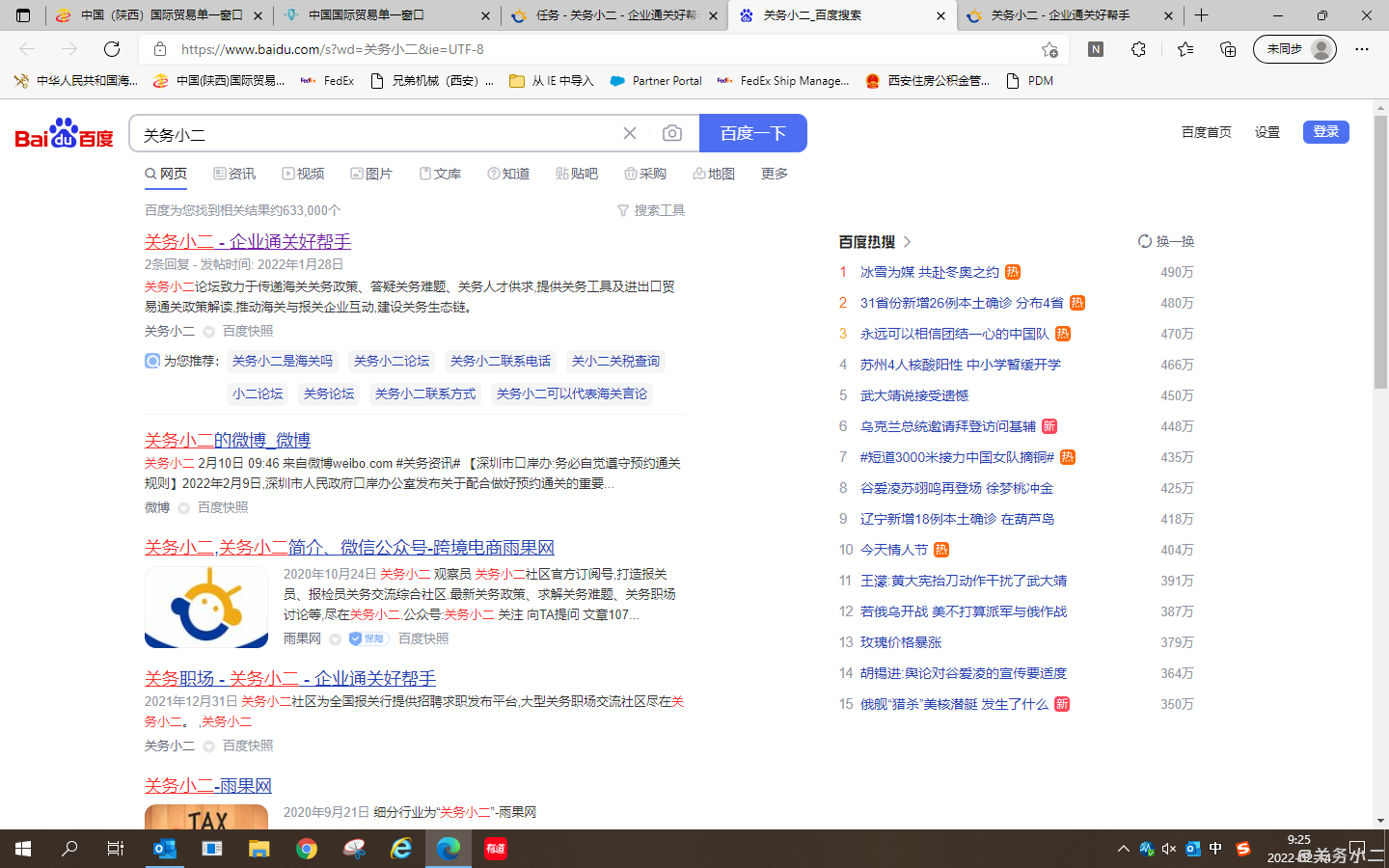
Task: Open the 地图 search category
Action: pyautogui.click(x=714, y=174)
